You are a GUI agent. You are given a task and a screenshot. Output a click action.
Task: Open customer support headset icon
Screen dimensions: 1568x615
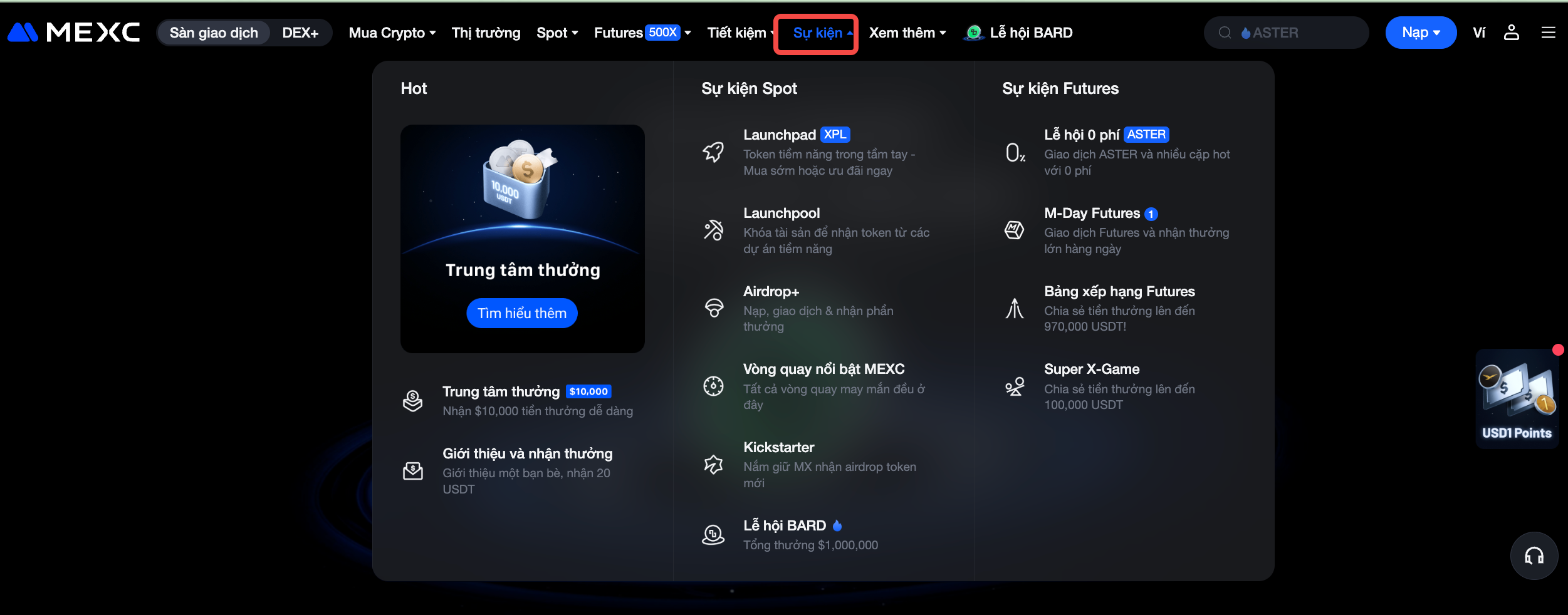(x=1534, y=556)
